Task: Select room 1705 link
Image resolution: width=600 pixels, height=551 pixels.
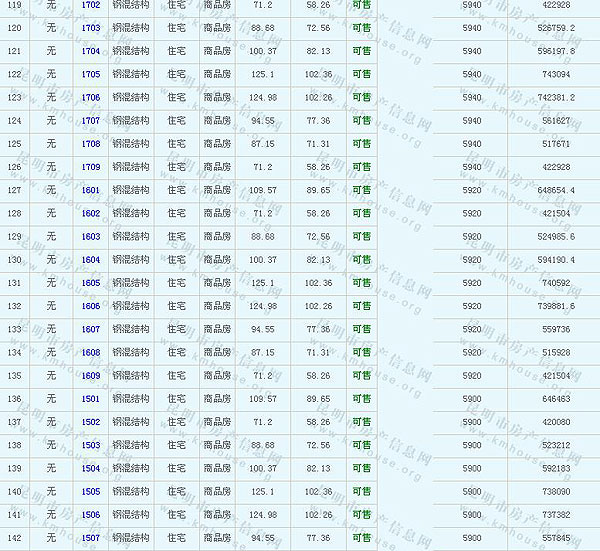Action: (x=91, y=74)
